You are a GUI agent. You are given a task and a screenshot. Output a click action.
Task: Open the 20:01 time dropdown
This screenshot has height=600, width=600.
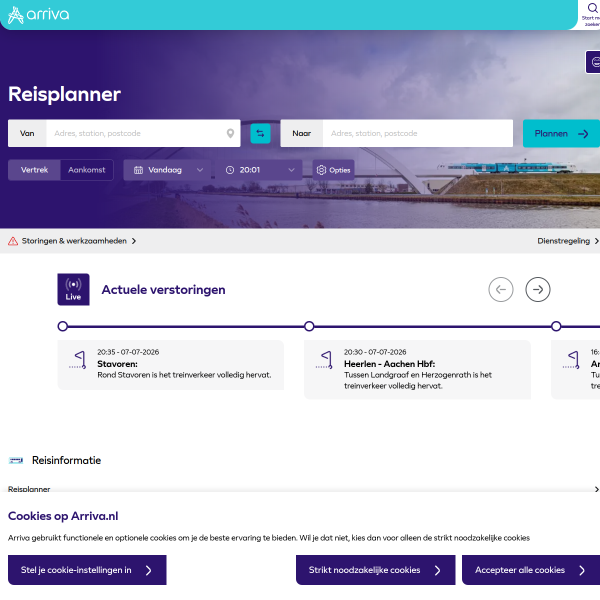259,170
